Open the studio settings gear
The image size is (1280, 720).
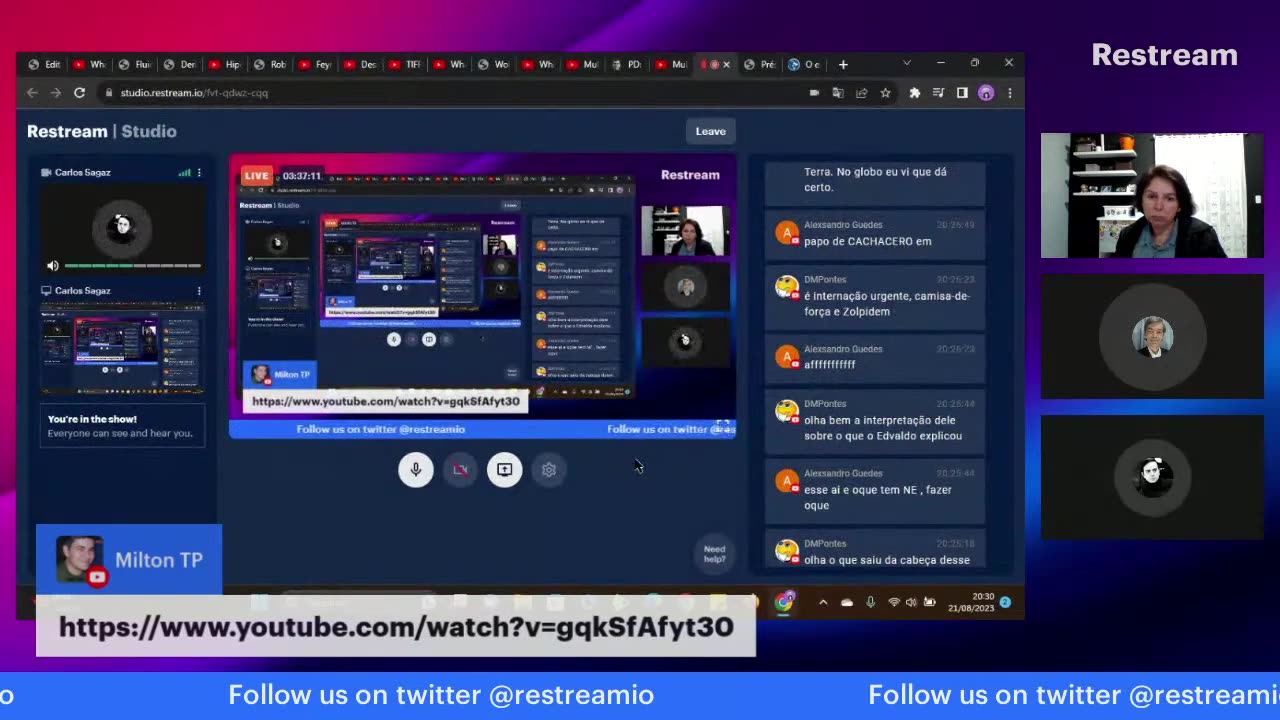548,469
